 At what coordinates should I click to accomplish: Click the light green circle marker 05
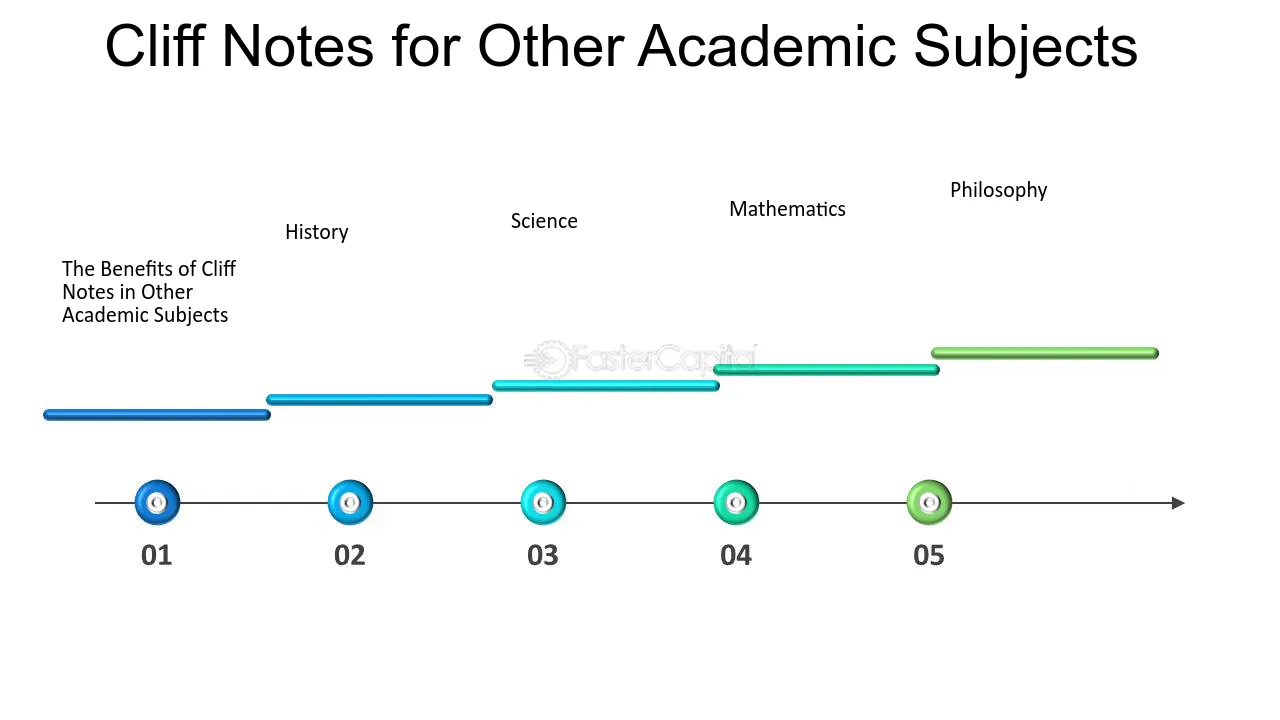pyautogui.click(x=929, y=503)
